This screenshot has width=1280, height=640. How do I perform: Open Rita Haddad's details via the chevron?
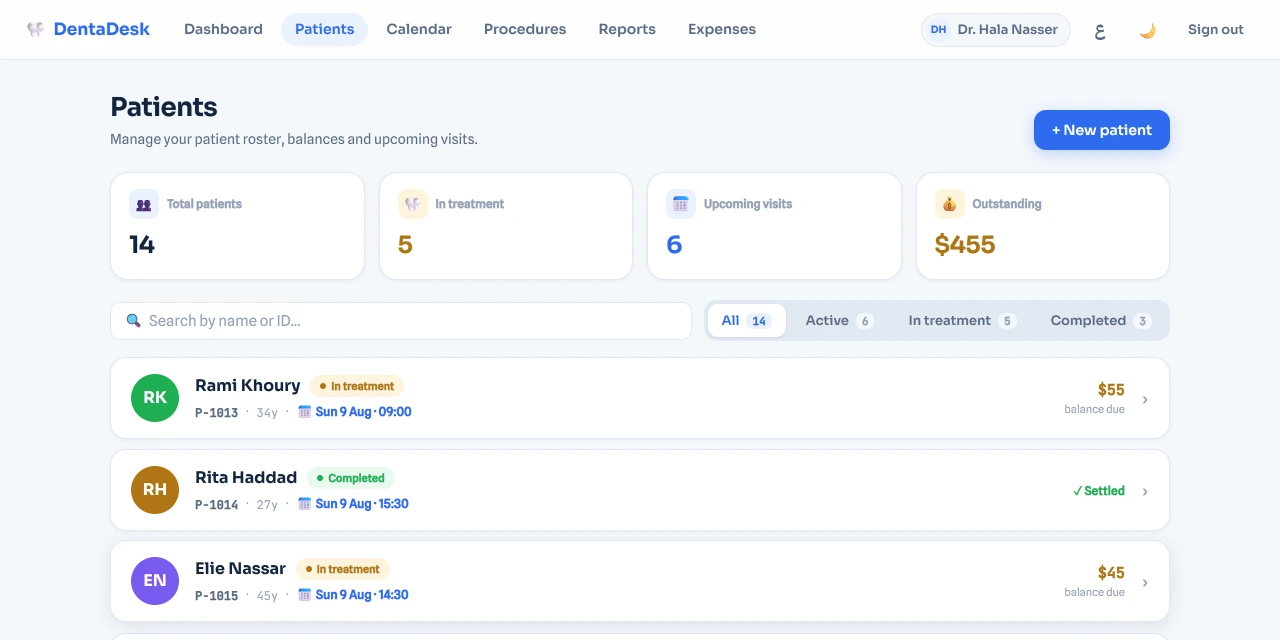pos(1145,491)
